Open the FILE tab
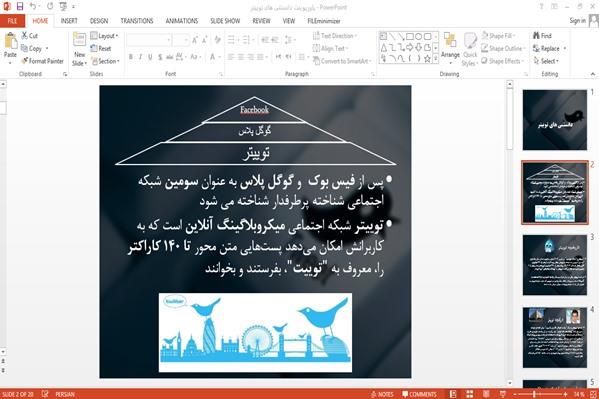Viewport: 599px width, 399px height. [12, 21]
